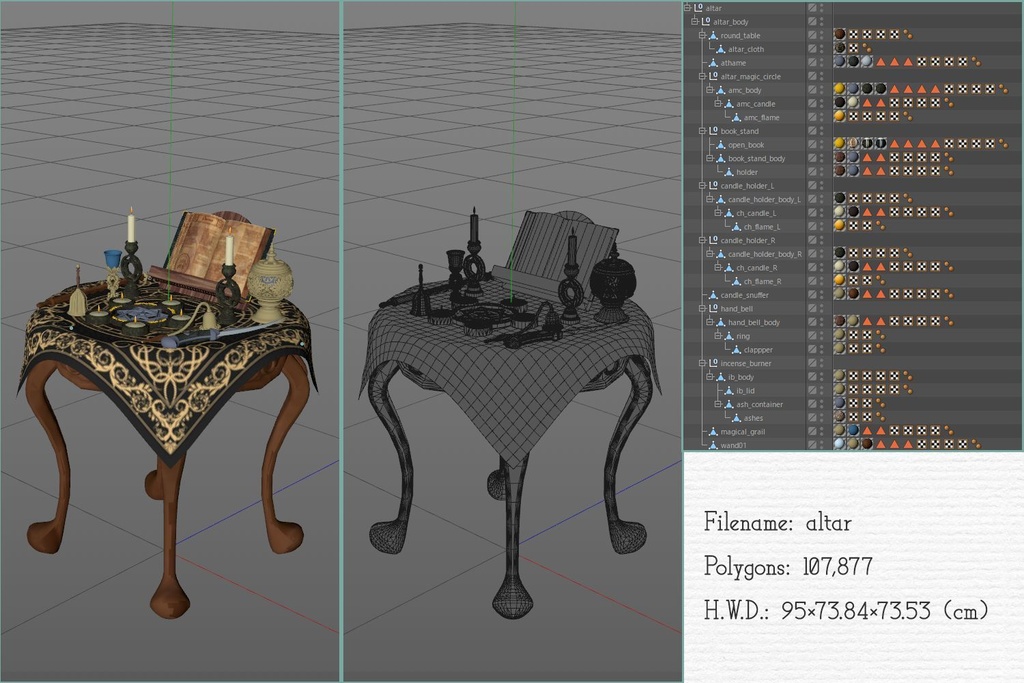Select the ib_body object name
This screenshot has height=683, width=1024.
pyautogui.click(x=741, y=377)
